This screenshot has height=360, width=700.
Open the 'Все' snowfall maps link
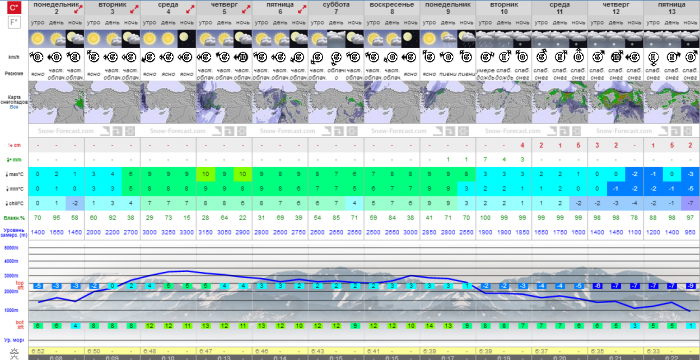[x=14, y=107]
